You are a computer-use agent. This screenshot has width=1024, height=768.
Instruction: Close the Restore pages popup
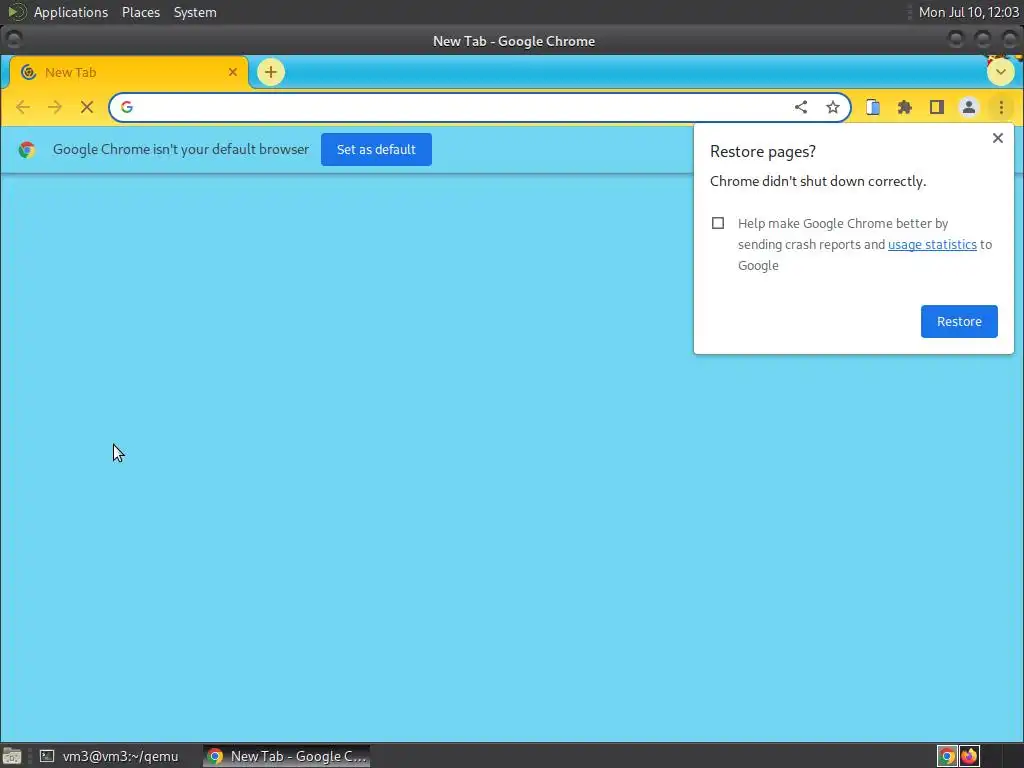tap(997, 138)
